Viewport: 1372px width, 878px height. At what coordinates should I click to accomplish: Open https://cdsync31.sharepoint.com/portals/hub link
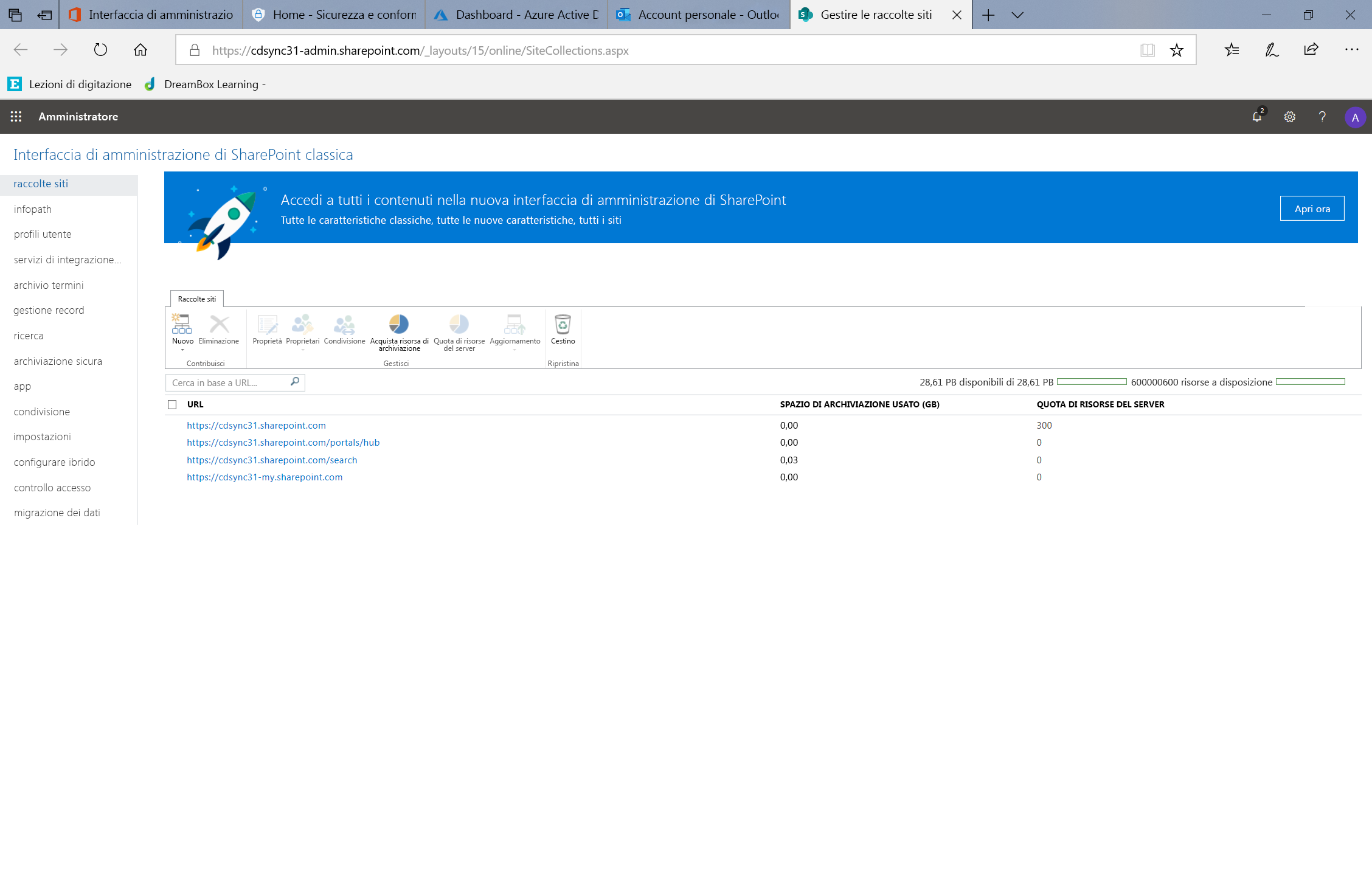(283, 442)
